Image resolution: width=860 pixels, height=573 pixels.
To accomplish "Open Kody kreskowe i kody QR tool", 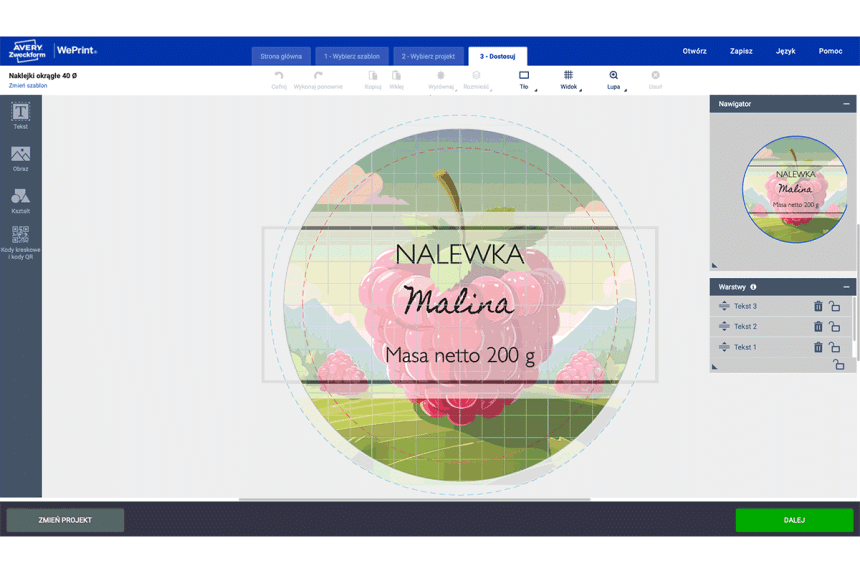I will coord(20,242).
